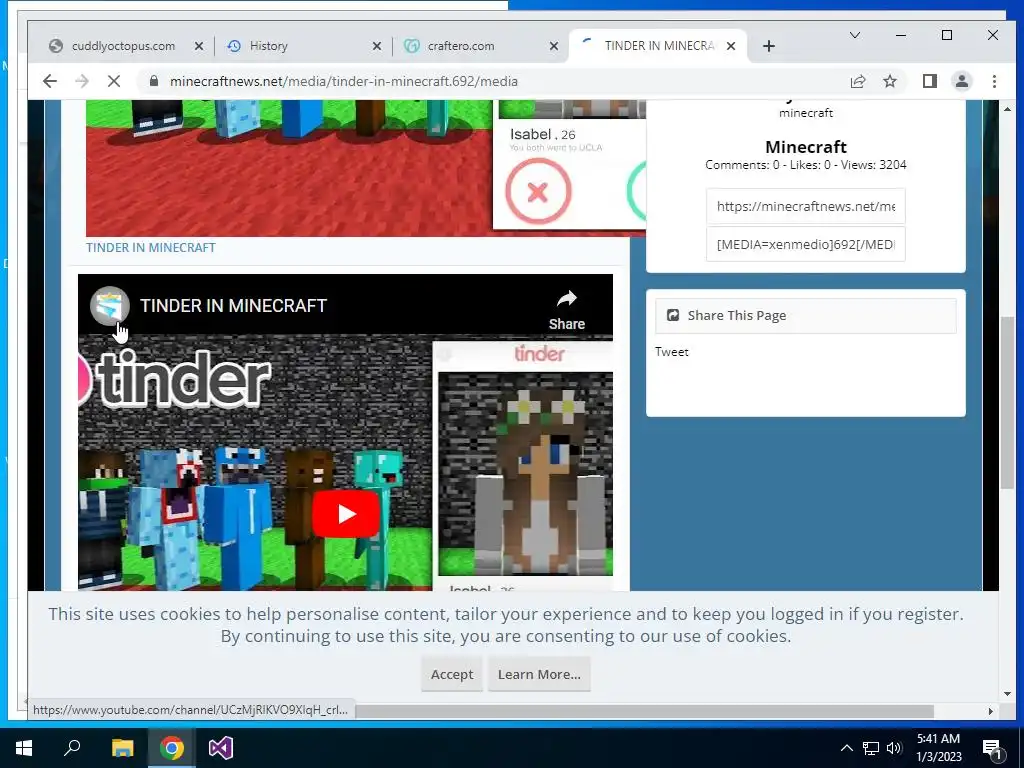Image resolution: width=1024 pixels, height=768 pixels.
Task: Open the taskbar clock and date
Action: (938, 748)
